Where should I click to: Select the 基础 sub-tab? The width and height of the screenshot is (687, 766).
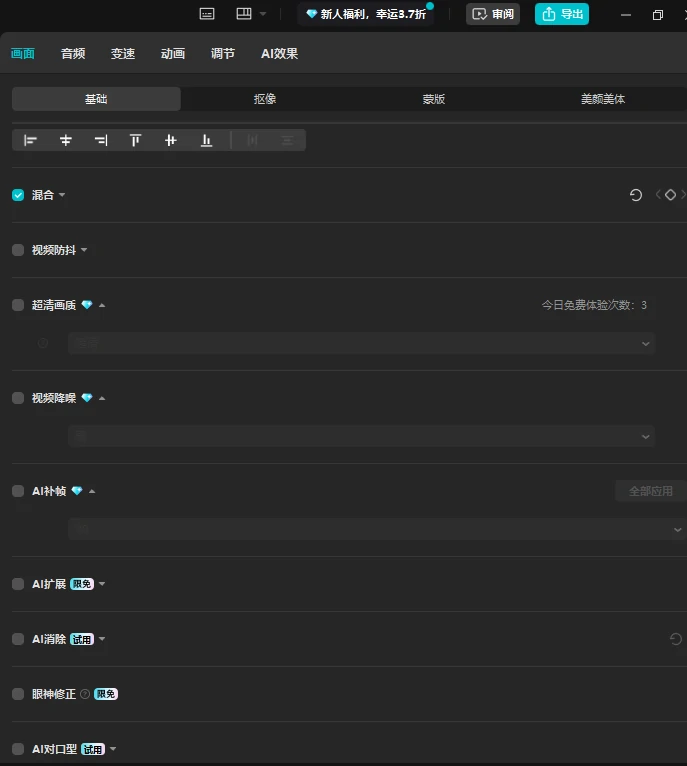(x=96, y=99)
